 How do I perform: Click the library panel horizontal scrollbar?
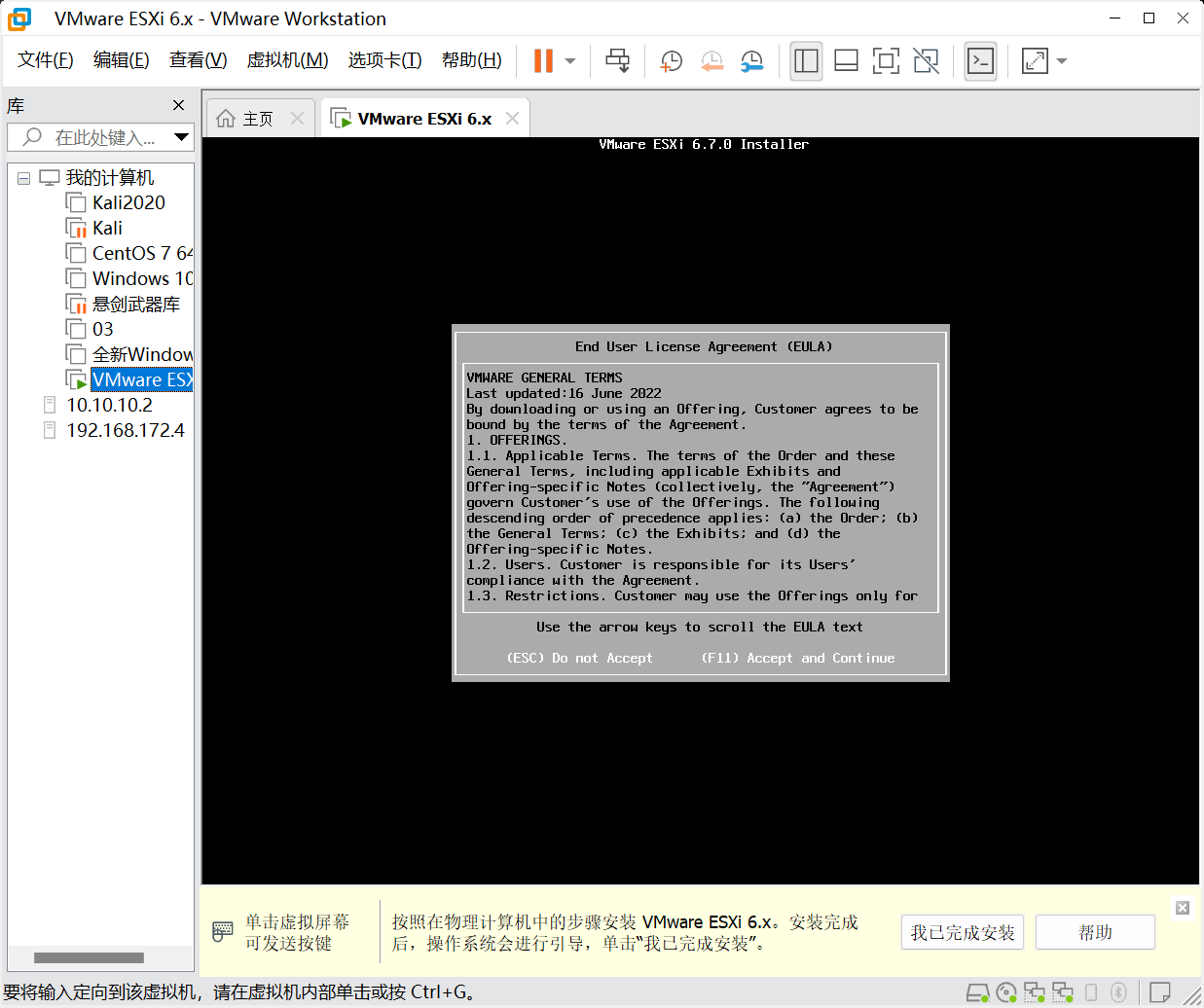(89, 957)
